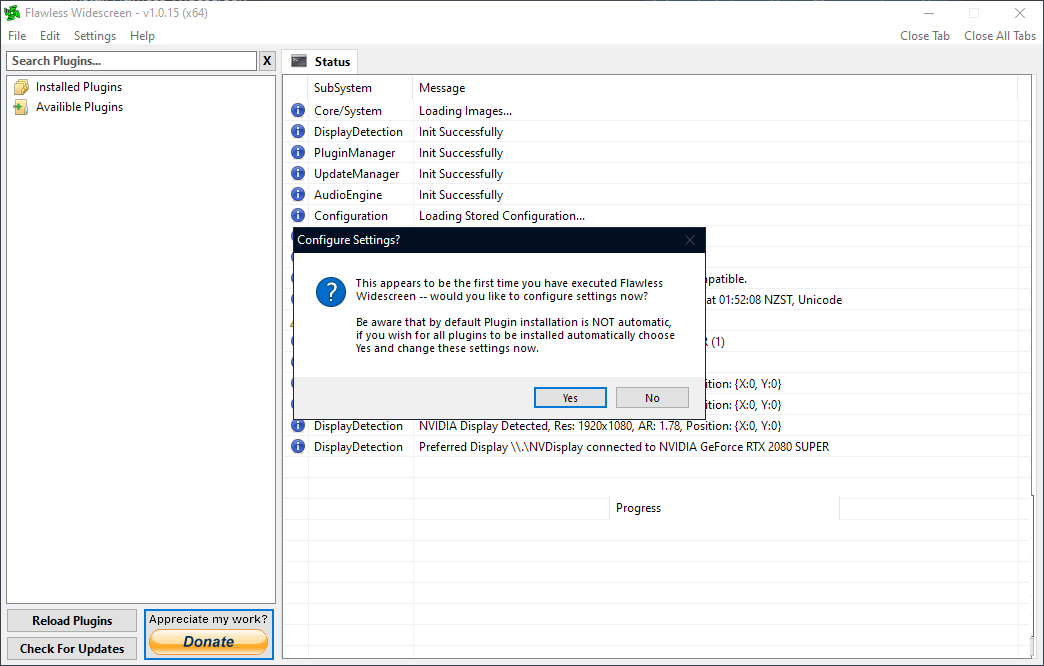Click info icon beside UpdateManager row

pos(298,174)
